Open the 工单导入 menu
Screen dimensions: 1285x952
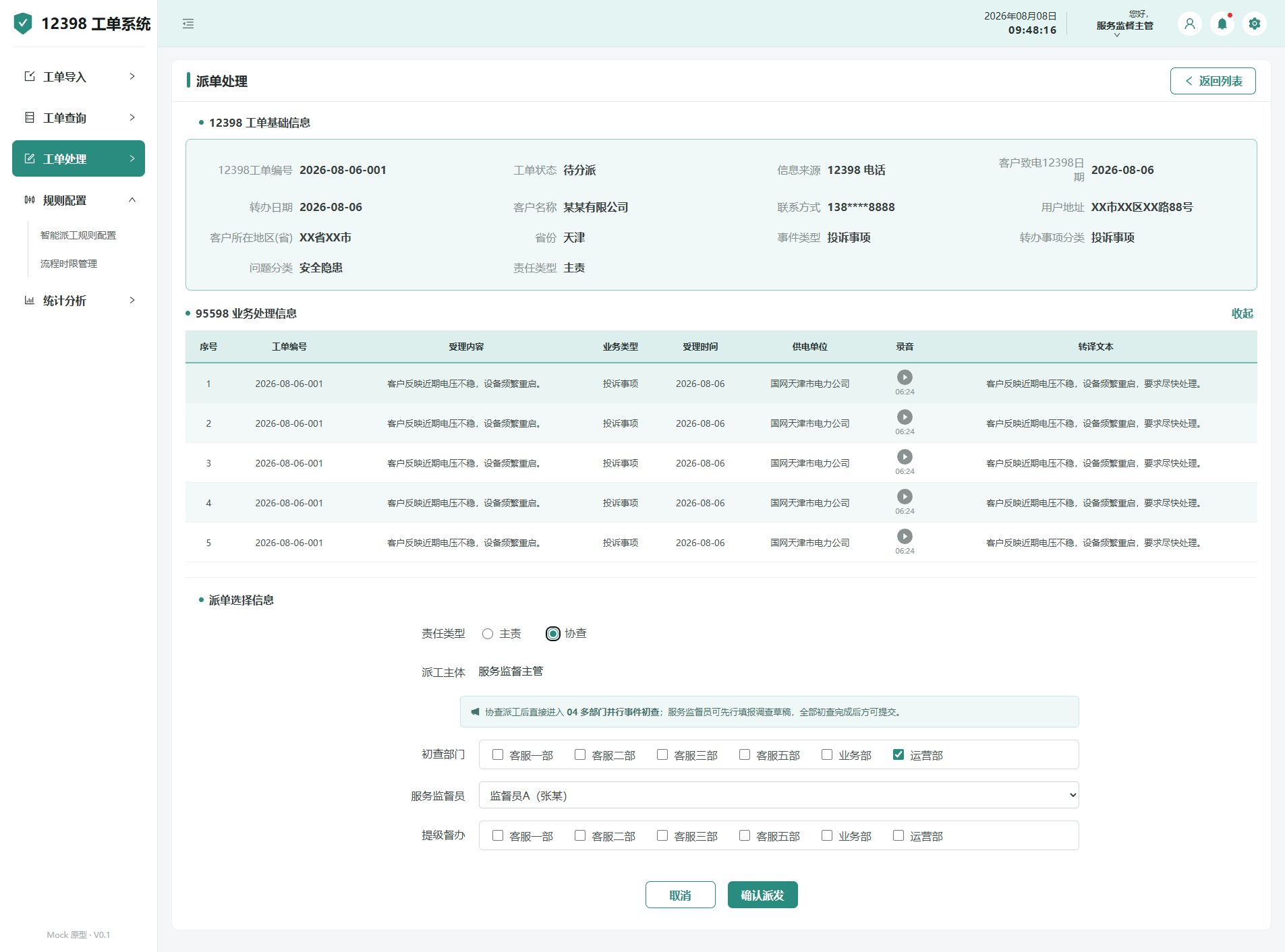(x=78, y=76)
